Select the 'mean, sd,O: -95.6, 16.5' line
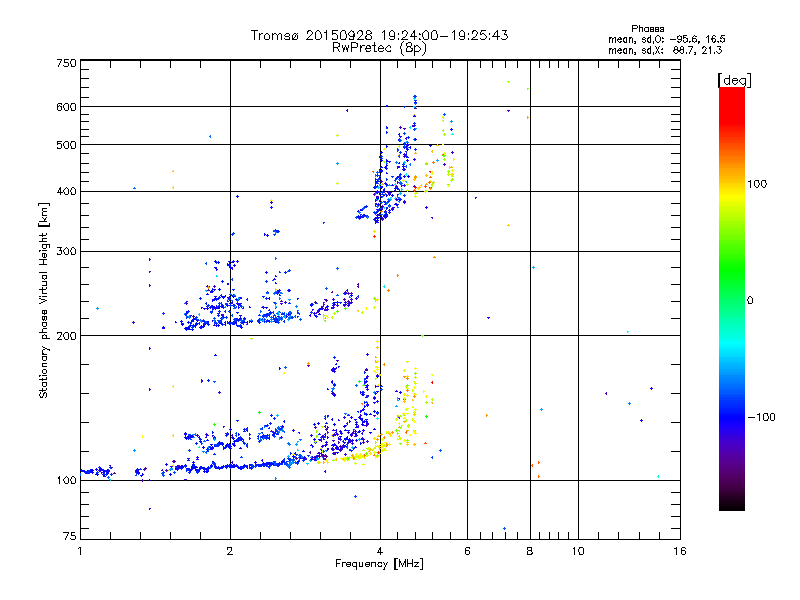Screen dimensions: 800x600 (666, 39)
